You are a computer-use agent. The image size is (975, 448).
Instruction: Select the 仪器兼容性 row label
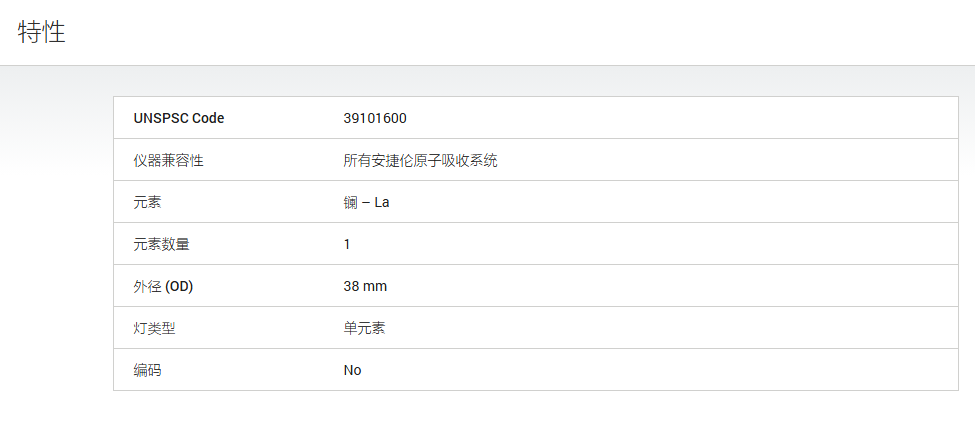168,161
